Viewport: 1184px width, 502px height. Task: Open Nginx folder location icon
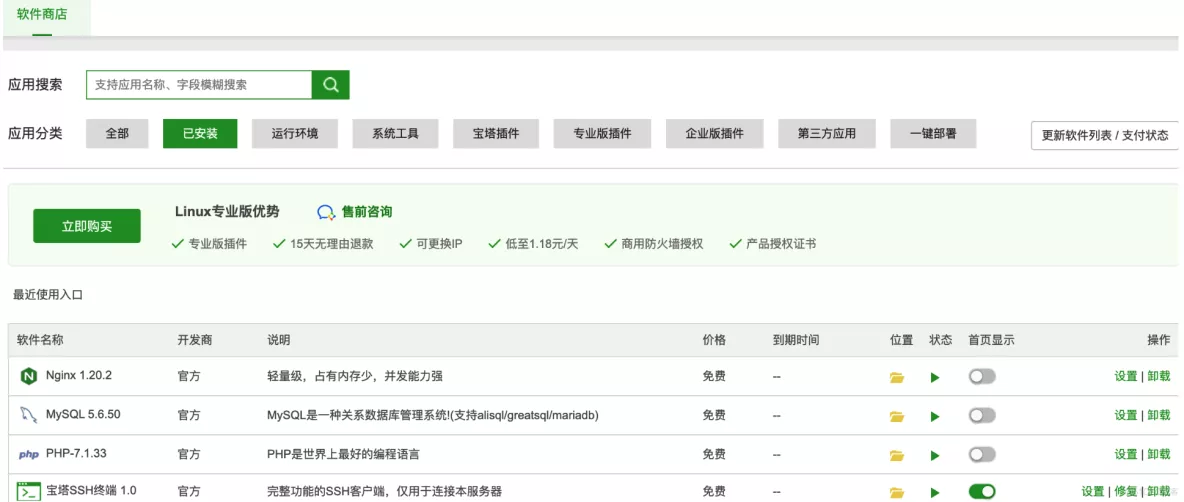896,377
